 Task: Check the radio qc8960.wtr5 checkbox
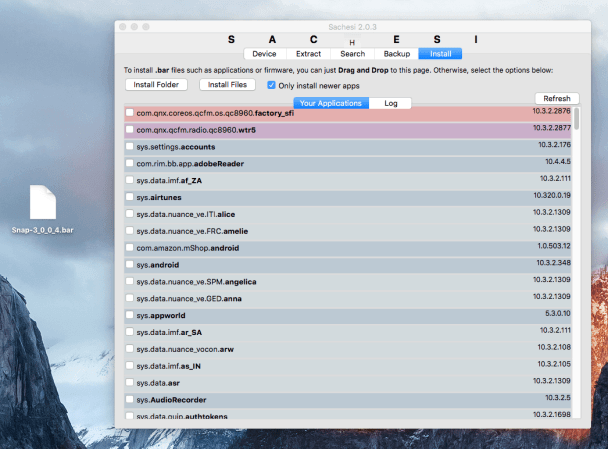pyautogui.click(x=130, y=130)
